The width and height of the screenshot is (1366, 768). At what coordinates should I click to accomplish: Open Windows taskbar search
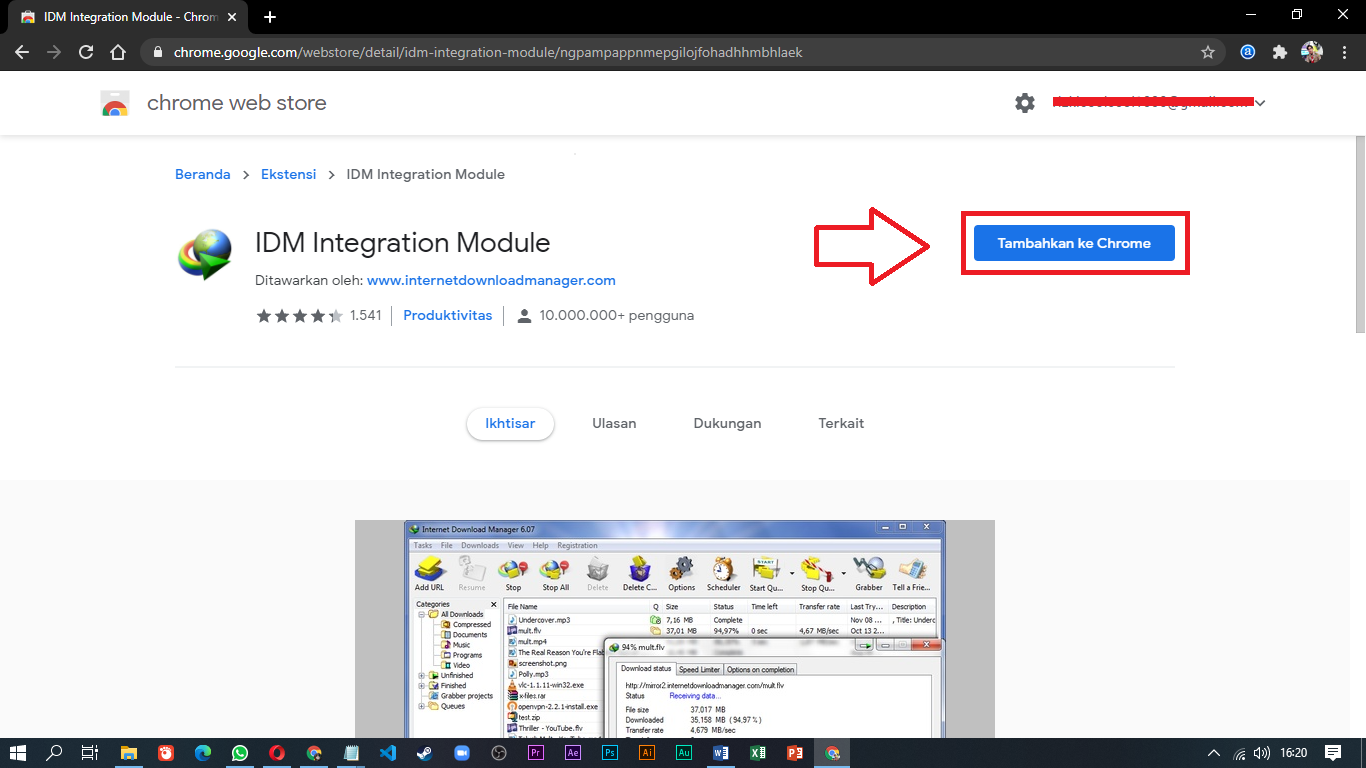[x=54, y=753]
